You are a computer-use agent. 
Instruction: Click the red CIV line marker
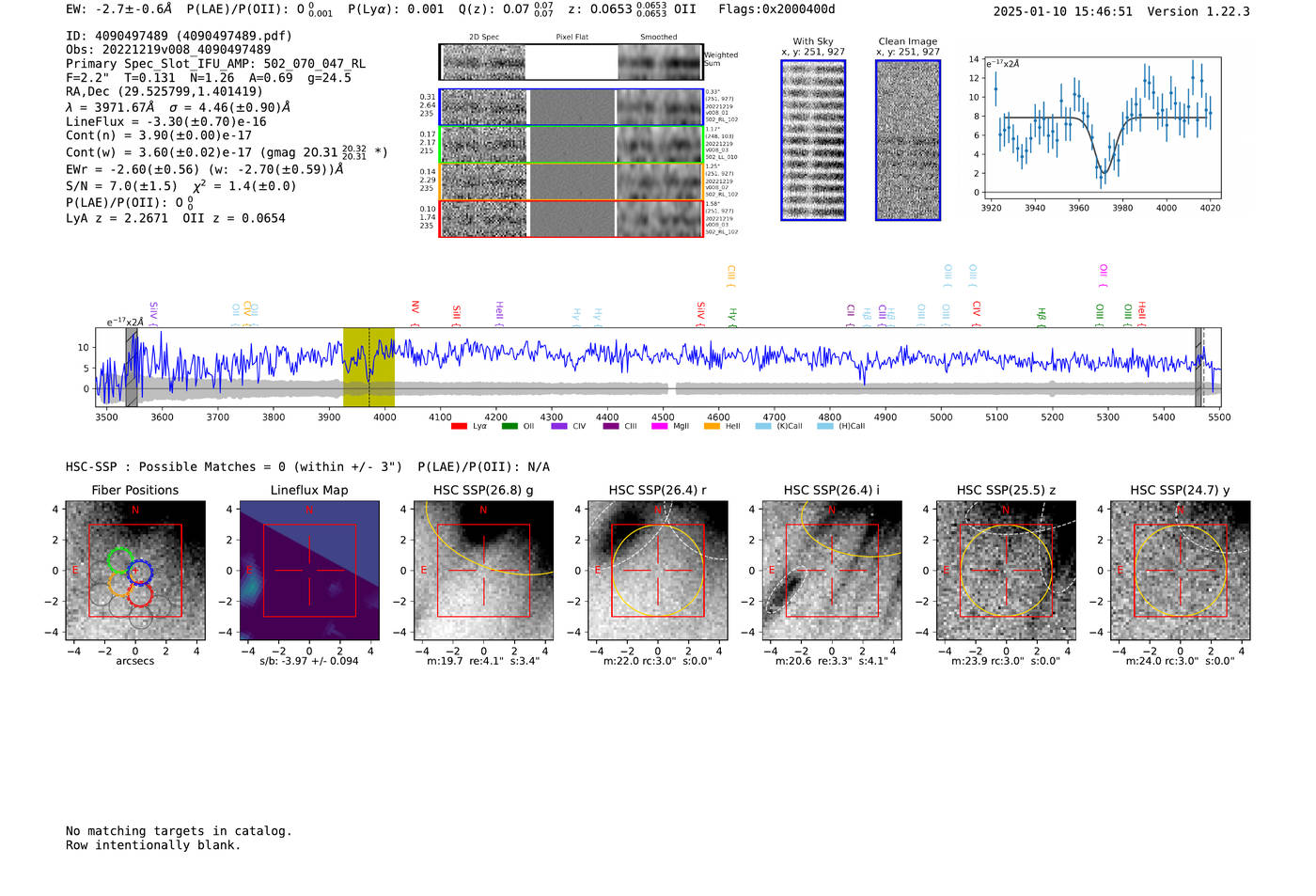point(977,311)
